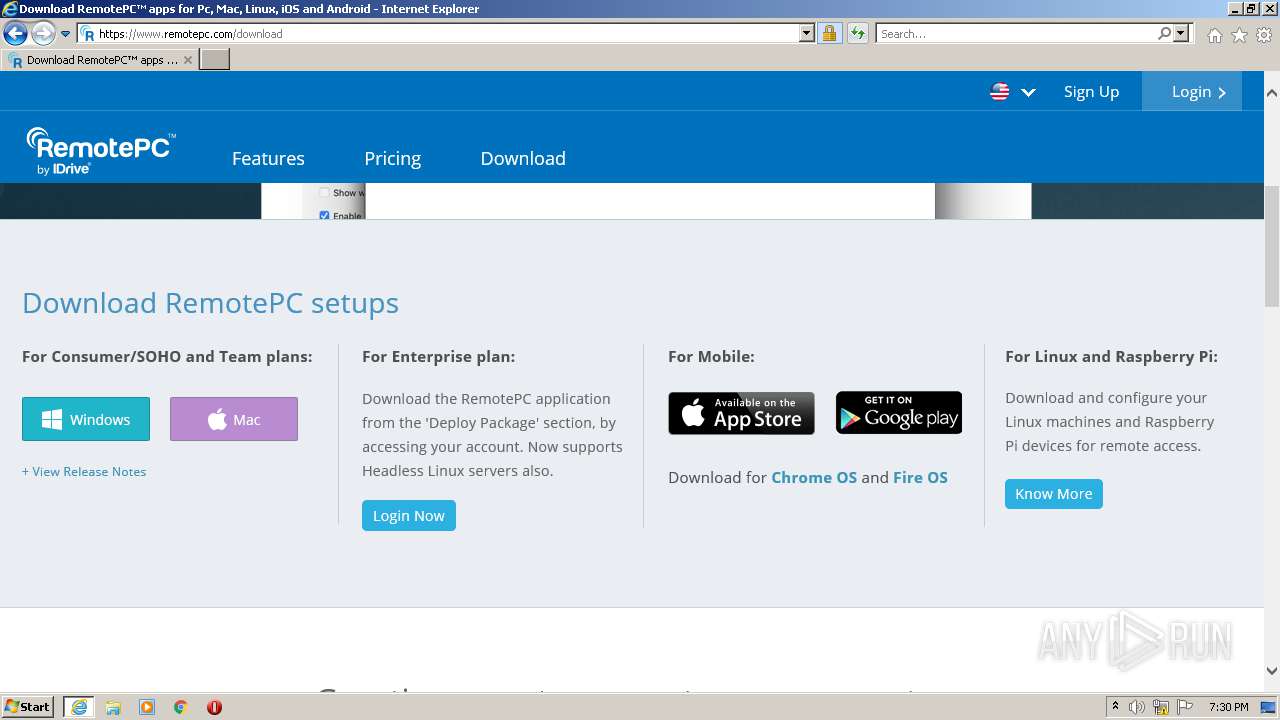Show hidden tray icons arrow

[1115, 707]
